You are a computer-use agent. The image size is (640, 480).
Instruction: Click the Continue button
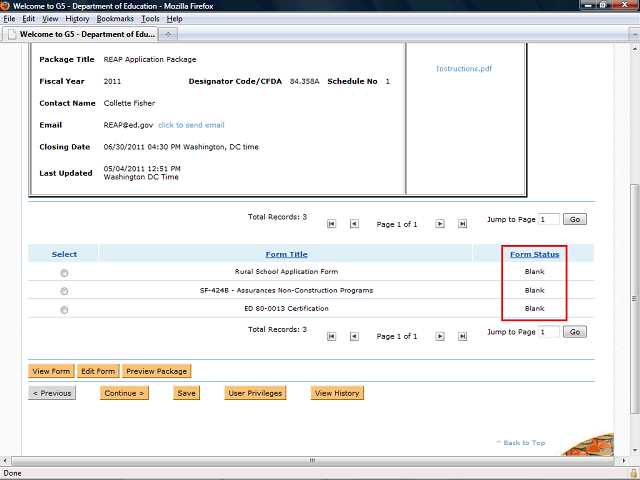[x=124, y=393]
